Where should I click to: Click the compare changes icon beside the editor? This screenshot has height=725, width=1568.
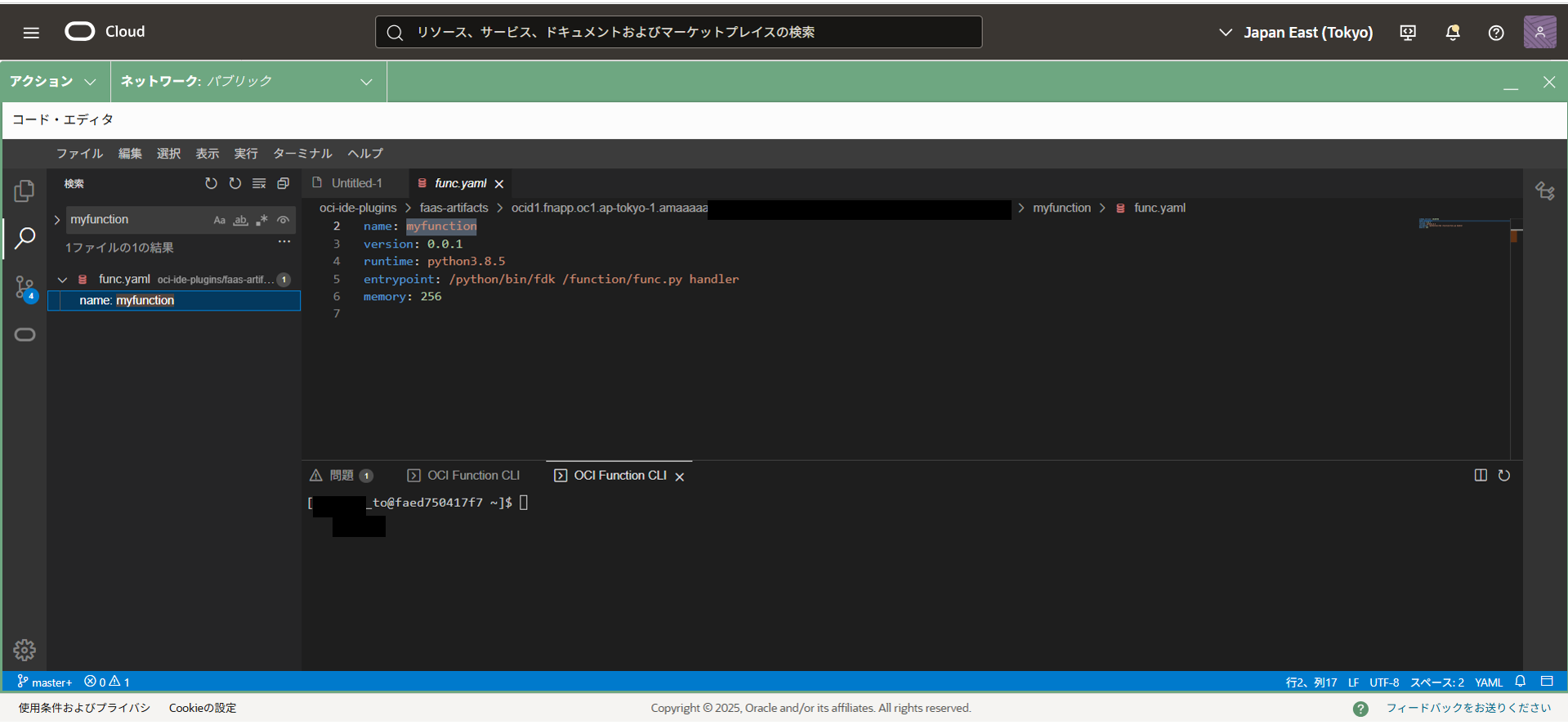point(1545,191)
